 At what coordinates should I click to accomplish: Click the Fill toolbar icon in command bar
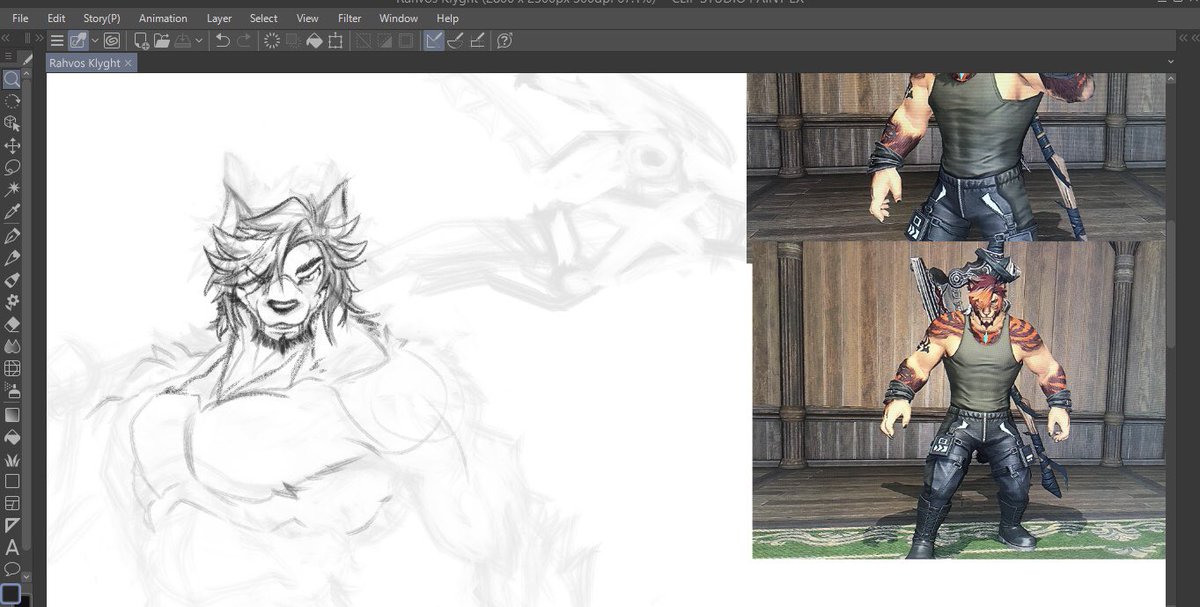click(314, 41)
